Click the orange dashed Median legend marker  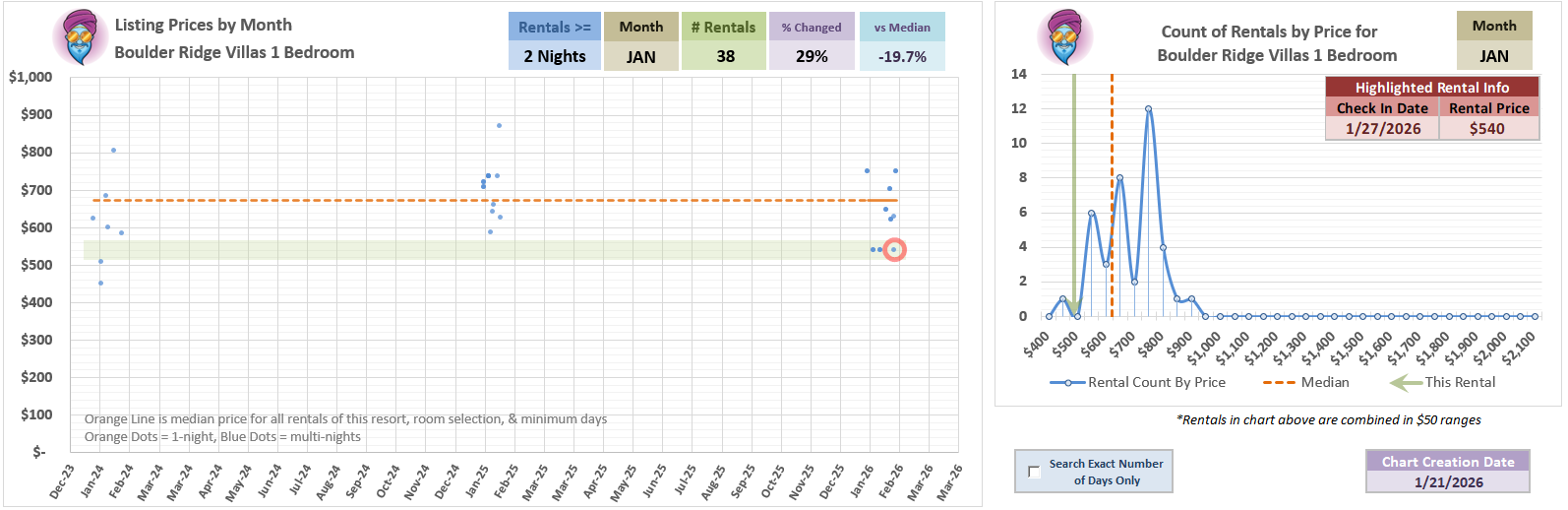[x=1279, y=383]
